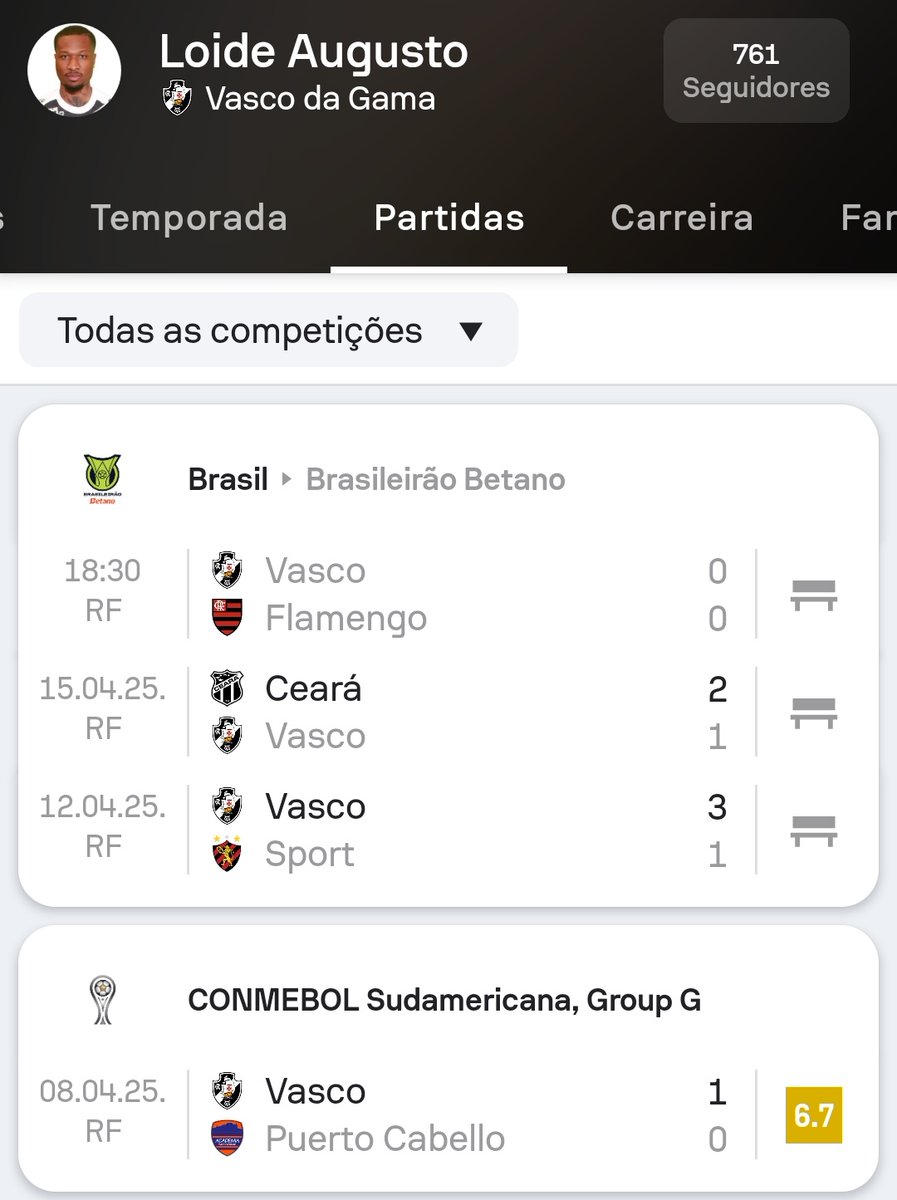Image resolution: width=897 pixels, height=1200 pixels.
Task: Click the Brasileirão Betano league logo
Action: [101, 479]
